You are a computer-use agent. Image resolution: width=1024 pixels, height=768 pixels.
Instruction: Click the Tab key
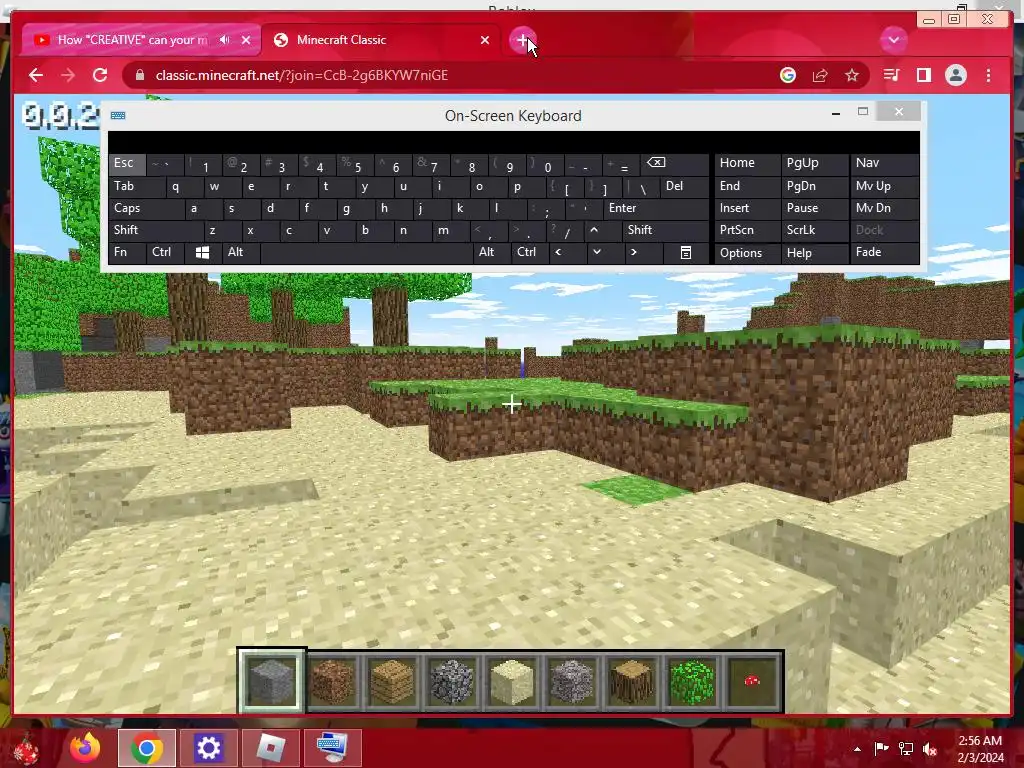coord(136,186)
